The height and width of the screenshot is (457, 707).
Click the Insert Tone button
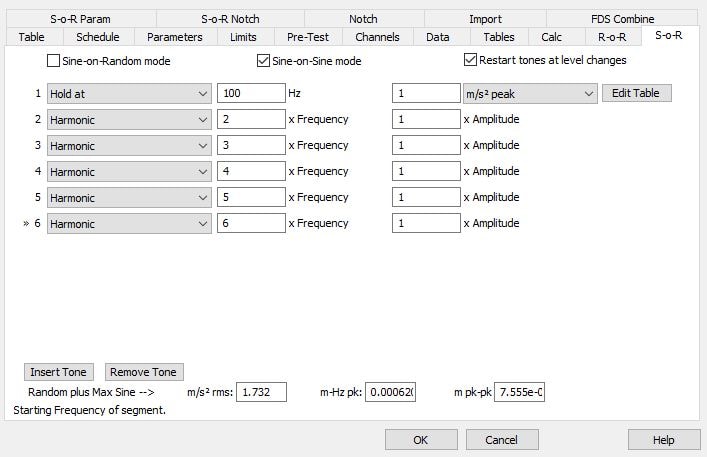coord(59,372)
